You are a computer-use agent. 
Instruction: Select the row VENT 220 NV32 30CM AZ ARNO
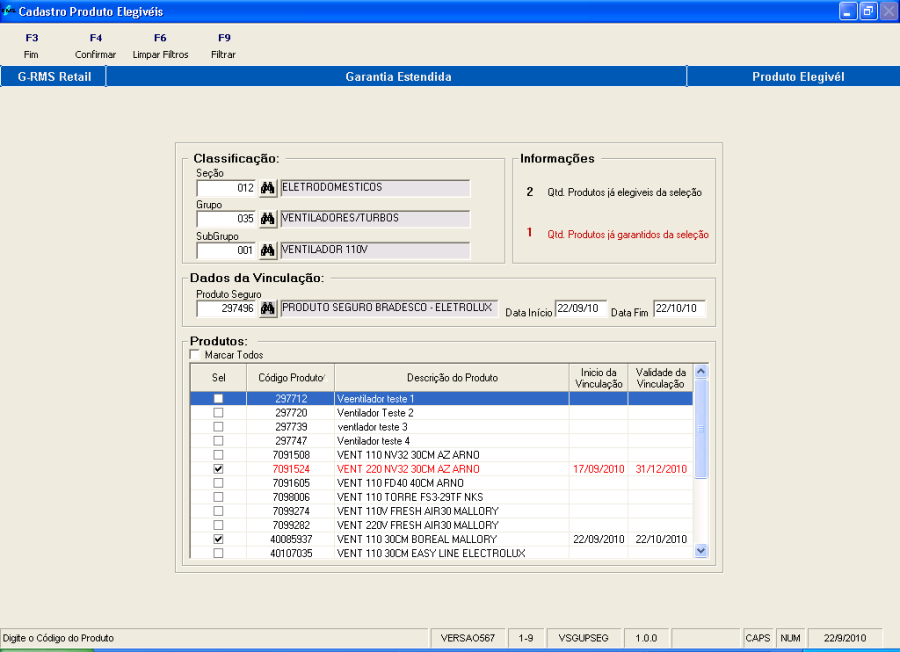coord(441,469)
